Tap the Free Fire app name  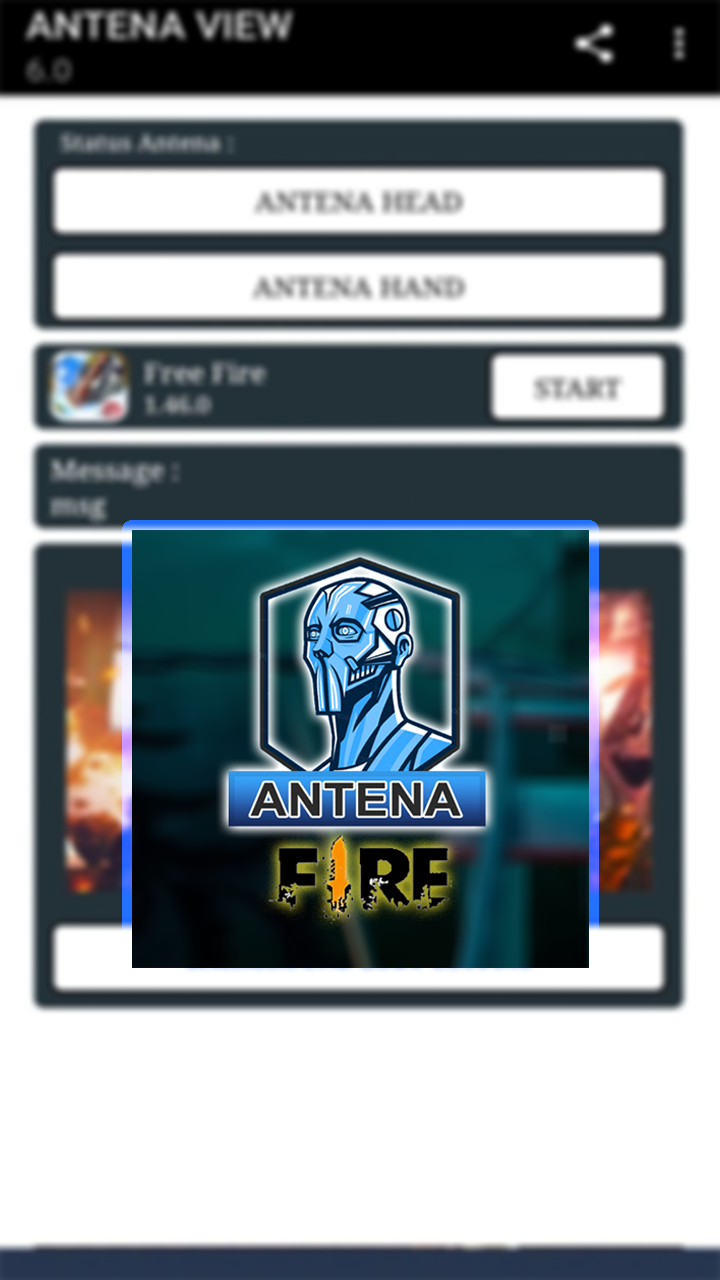(204, 374)
